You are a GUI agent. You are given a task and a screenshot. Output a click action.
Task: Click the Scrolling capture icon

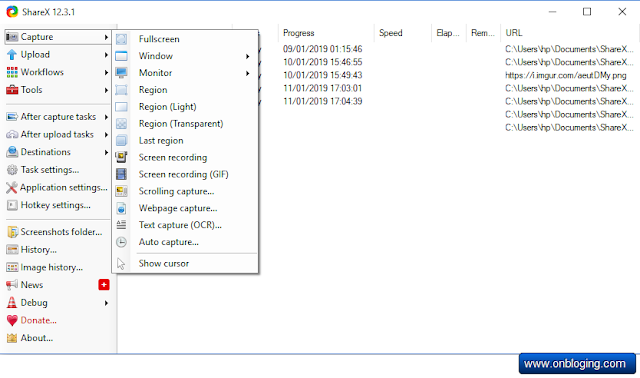(x=121, y=191)
